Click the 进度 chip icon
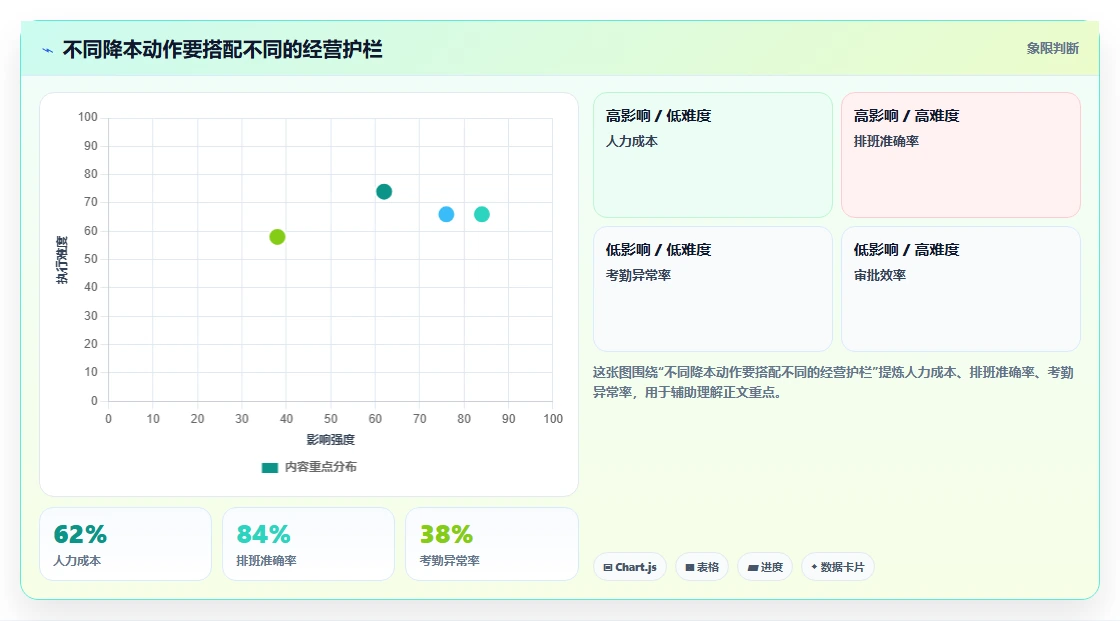This screenshot has height=621, width=1120. [x=753, y=567]
